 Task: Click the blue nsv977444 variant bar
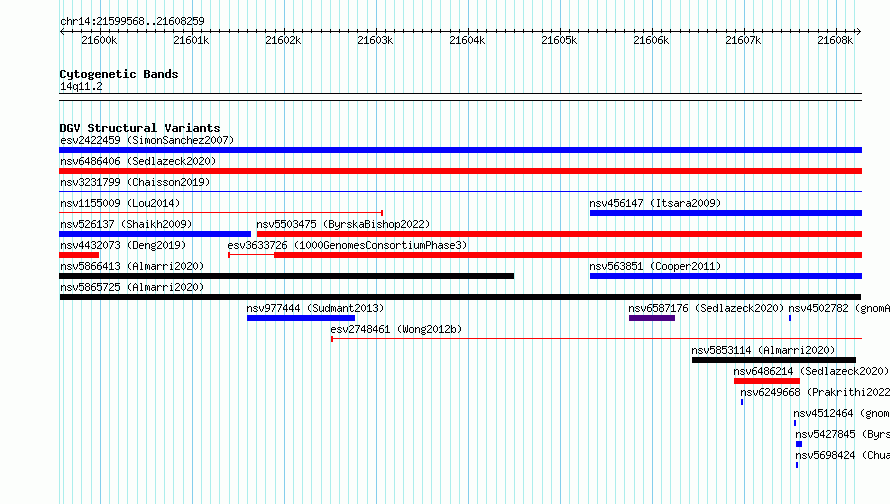click(x=301, y=318)
